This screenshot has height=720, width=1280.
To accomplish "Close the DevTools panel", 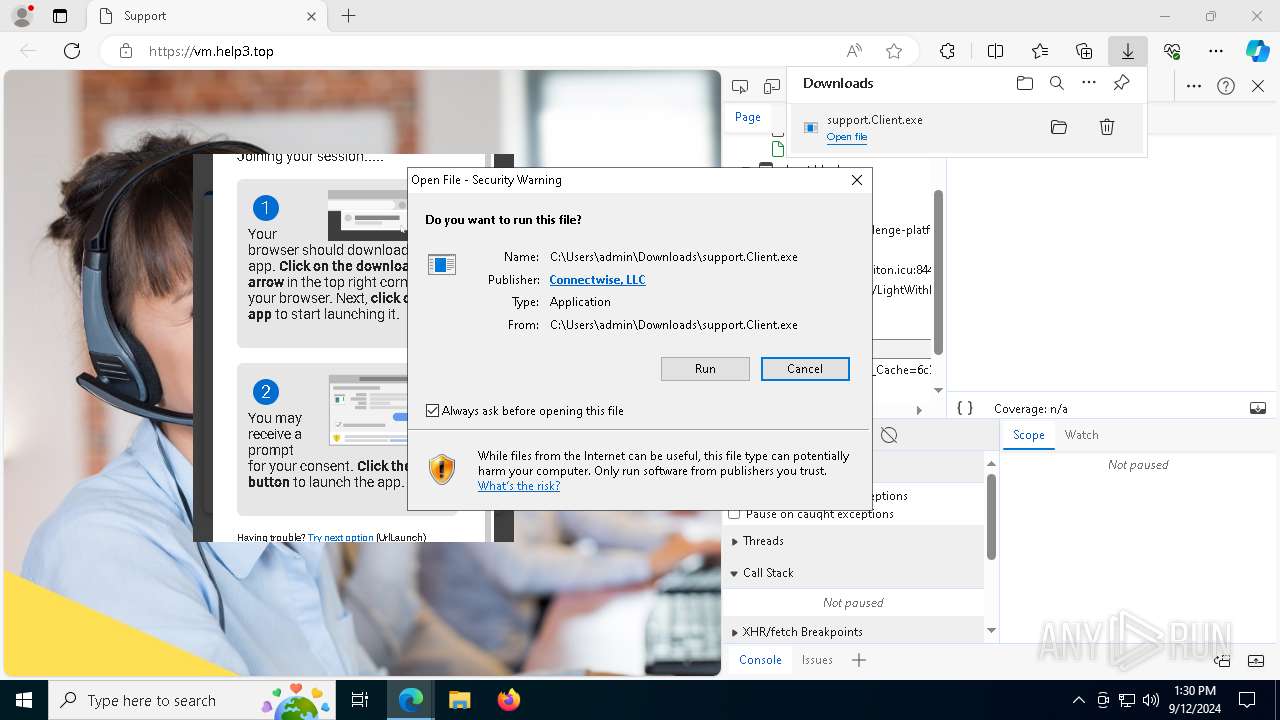I will 1258,86.
